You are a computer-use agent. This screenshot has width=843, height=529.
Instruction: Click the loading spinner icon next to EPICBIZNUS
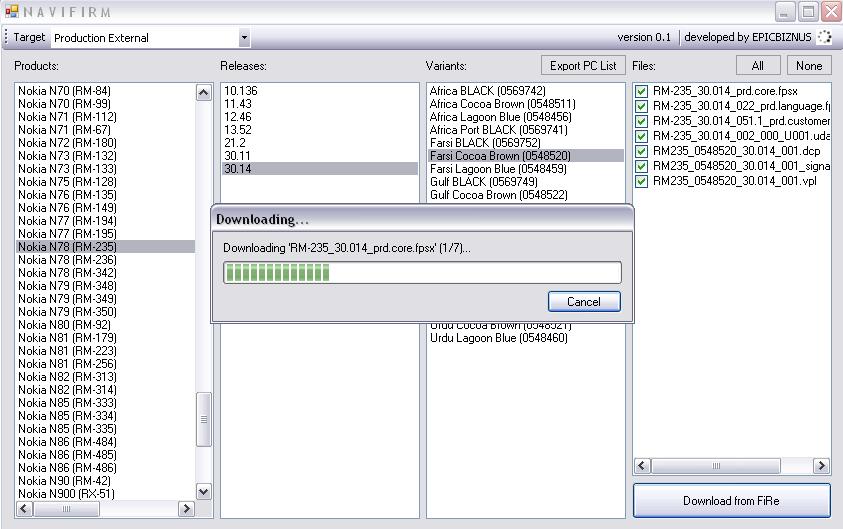pos(824,37)
